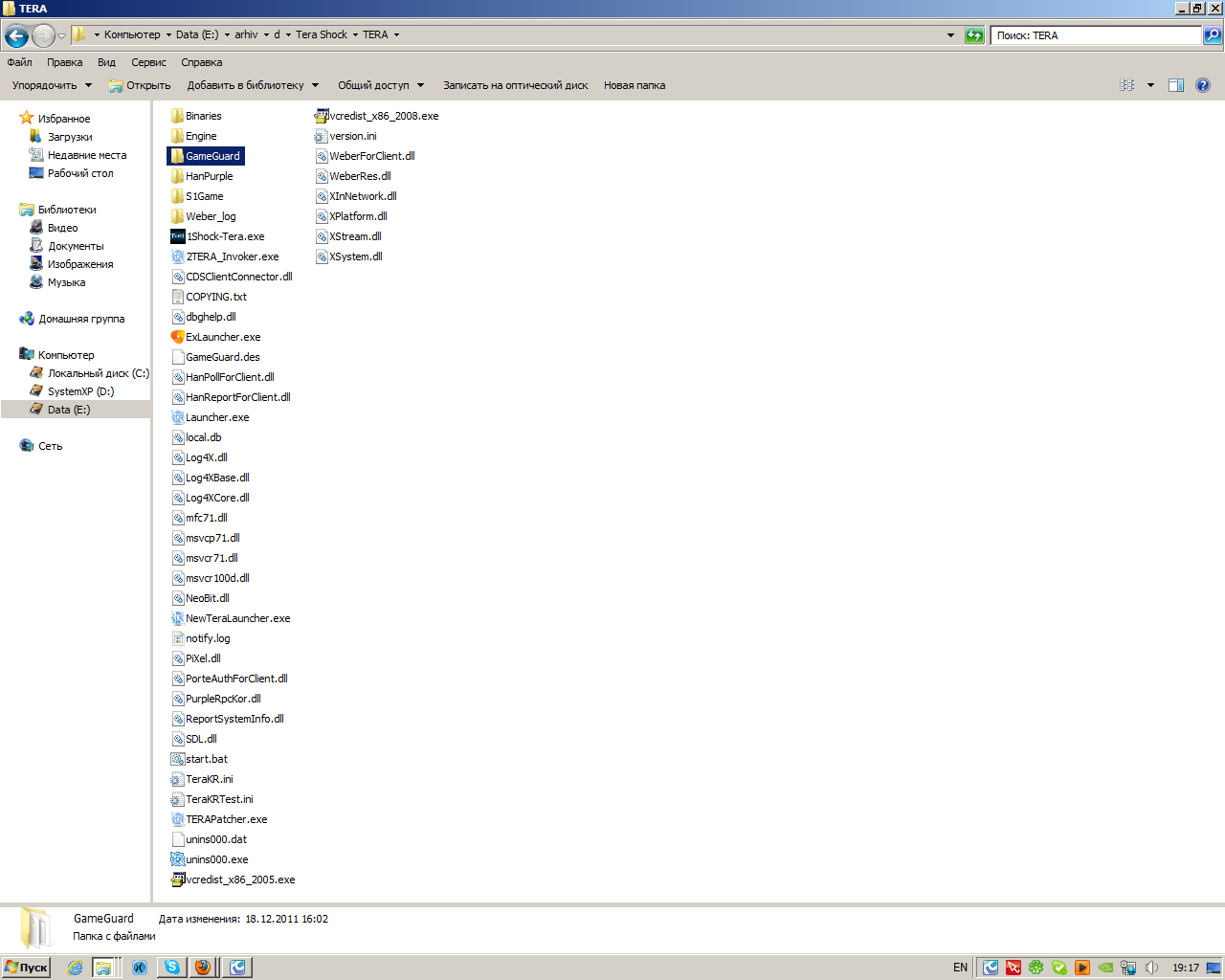Select the vcredist_x86_2008.exe icon
This screenshot has width=1225, height=980.
pos(322,116)
